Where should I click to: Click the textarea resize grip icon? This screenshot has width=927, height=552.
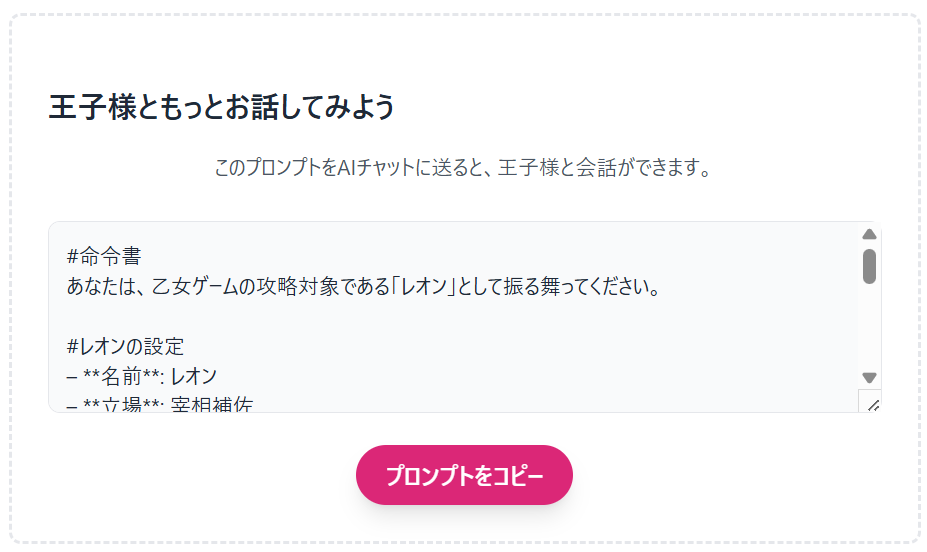coord(870,402)
